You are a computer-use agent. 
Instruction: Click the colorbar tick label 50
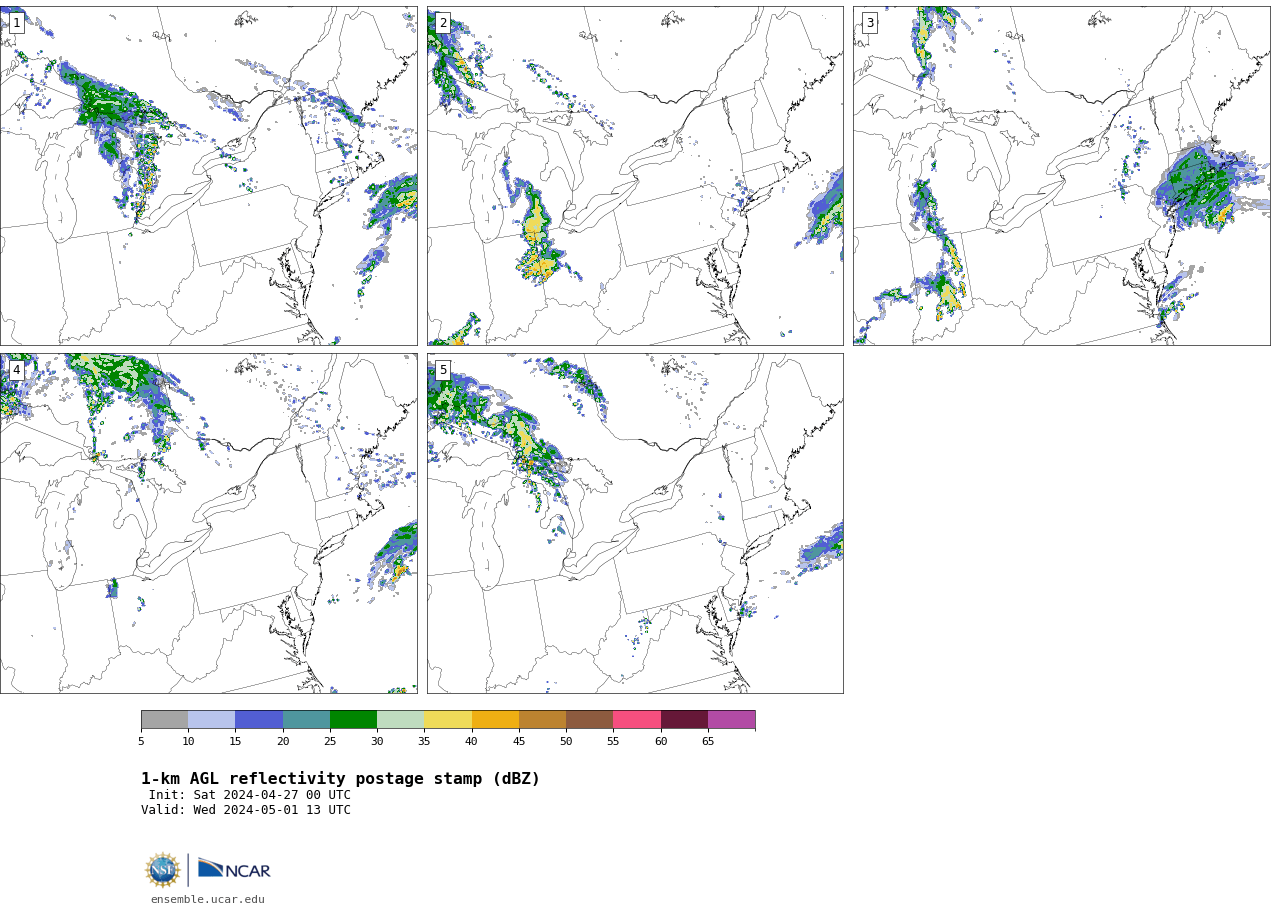(566, 741)
